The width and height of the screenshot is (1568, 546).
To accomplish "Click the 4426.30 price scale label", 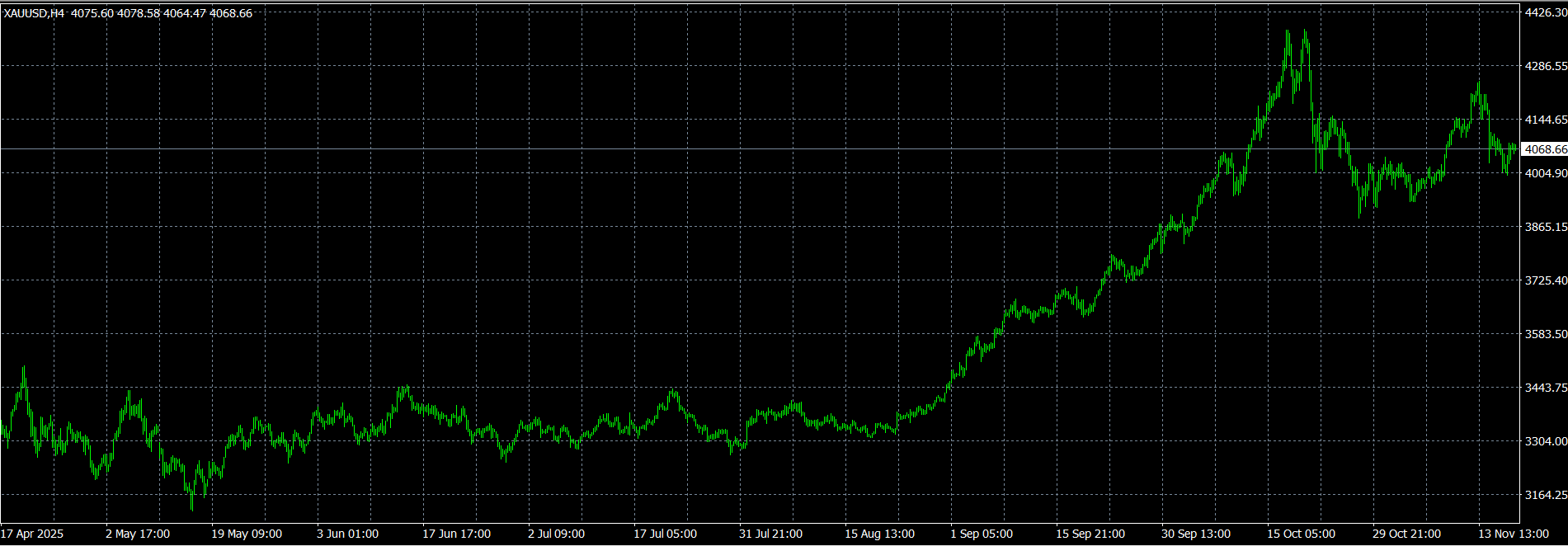I will tap(1545, 12).
